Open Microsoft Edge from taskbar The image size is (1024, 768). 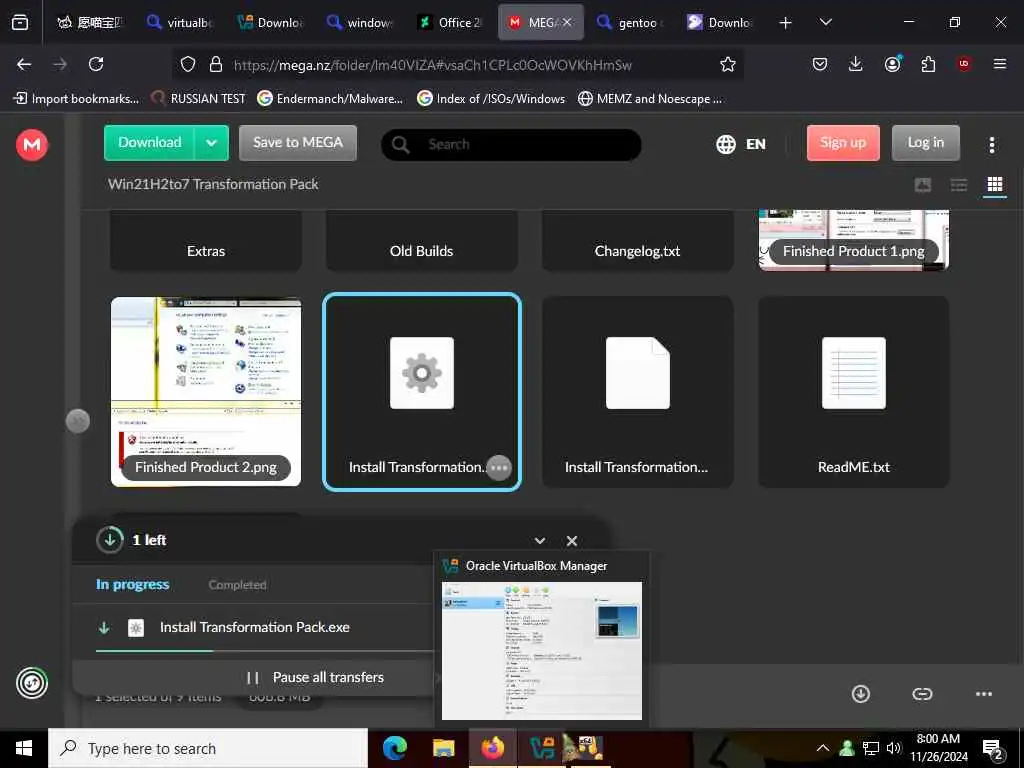(394, 748)
